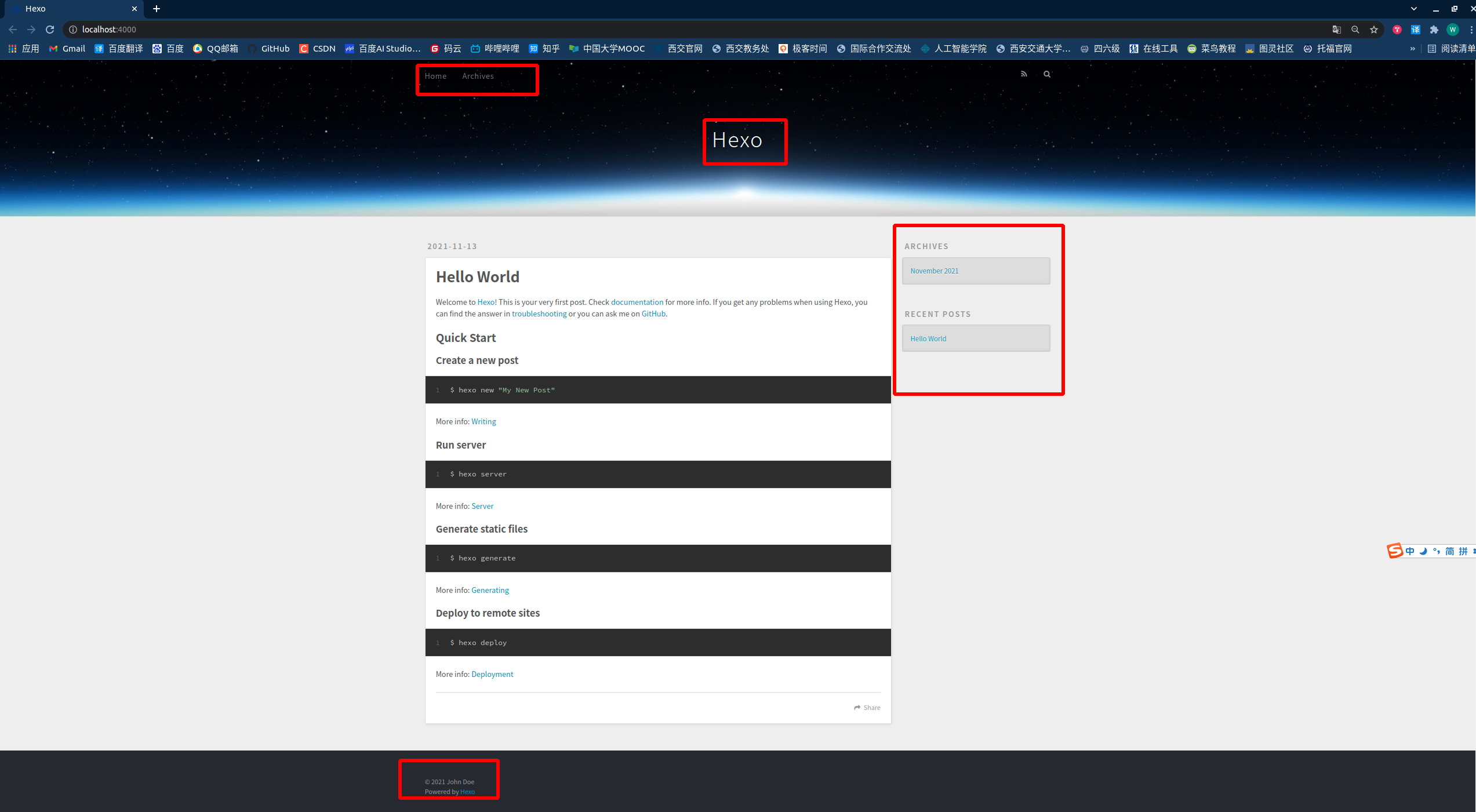Open the 四六级 bookmark

click(x=1100, y=49)
